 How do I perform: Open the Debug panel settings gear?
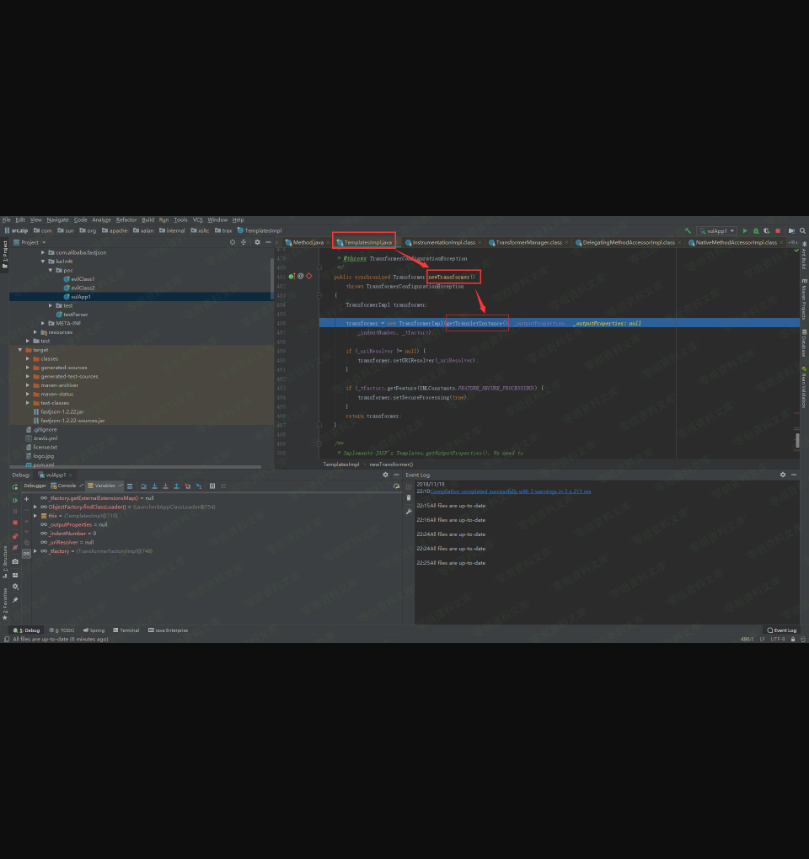click(385, 475)
